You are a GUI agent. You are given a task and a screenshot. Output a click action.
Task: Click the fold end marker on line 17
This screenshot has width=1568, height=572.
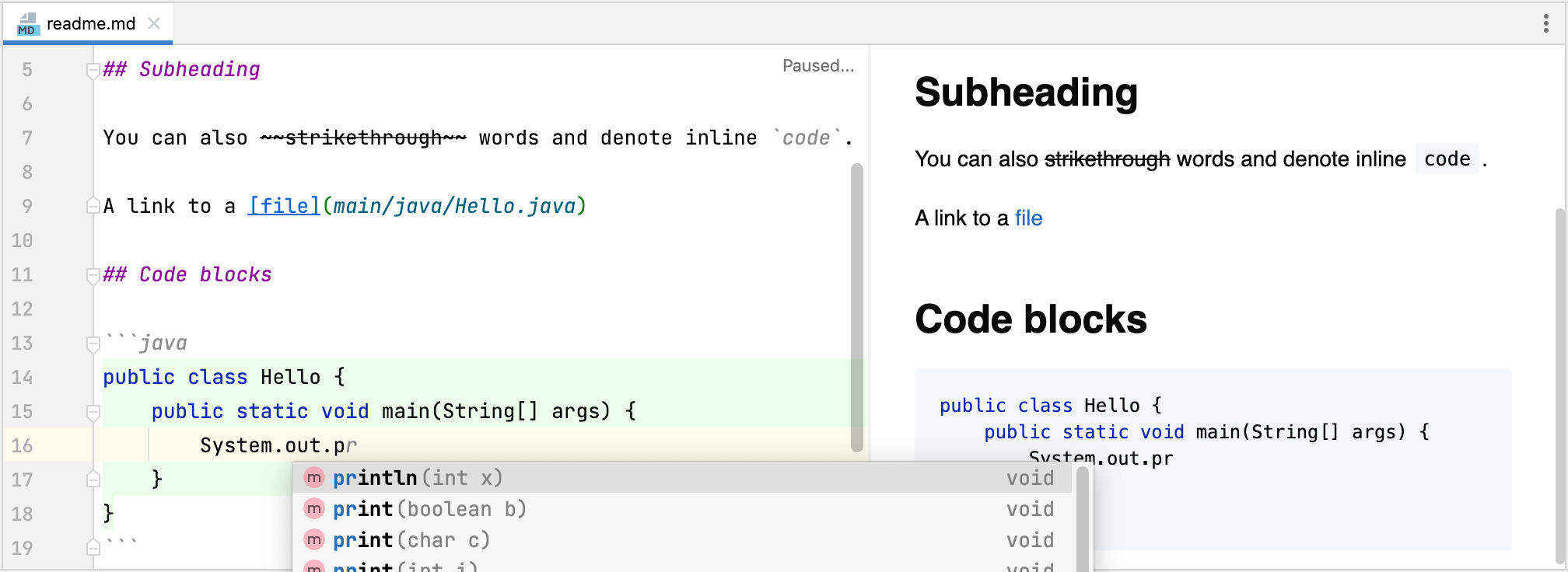93,479
